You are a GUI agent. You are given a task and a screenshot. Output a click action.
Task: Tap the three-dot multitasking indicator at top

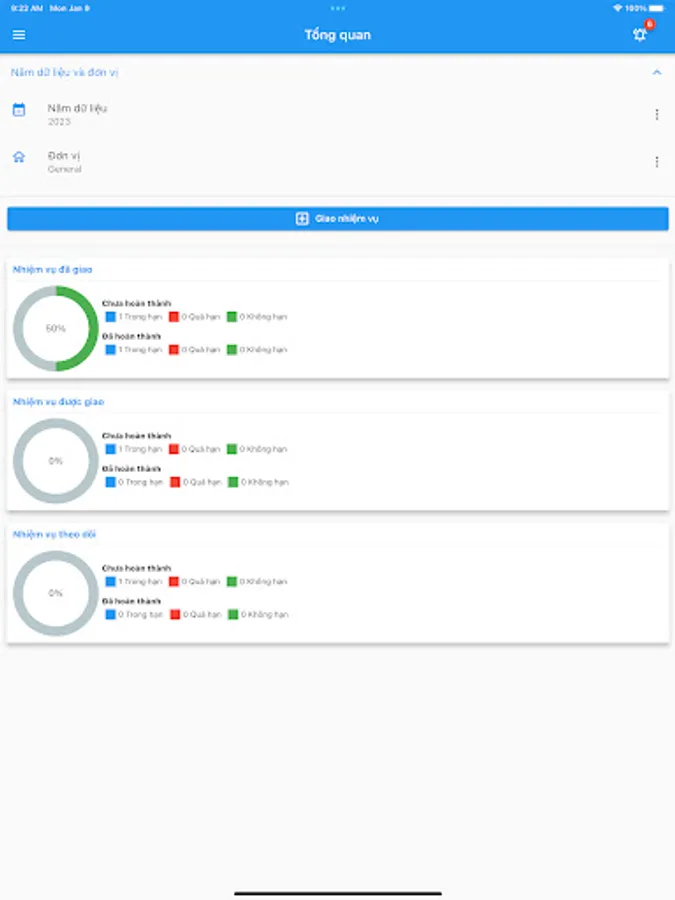coord(338,8)
